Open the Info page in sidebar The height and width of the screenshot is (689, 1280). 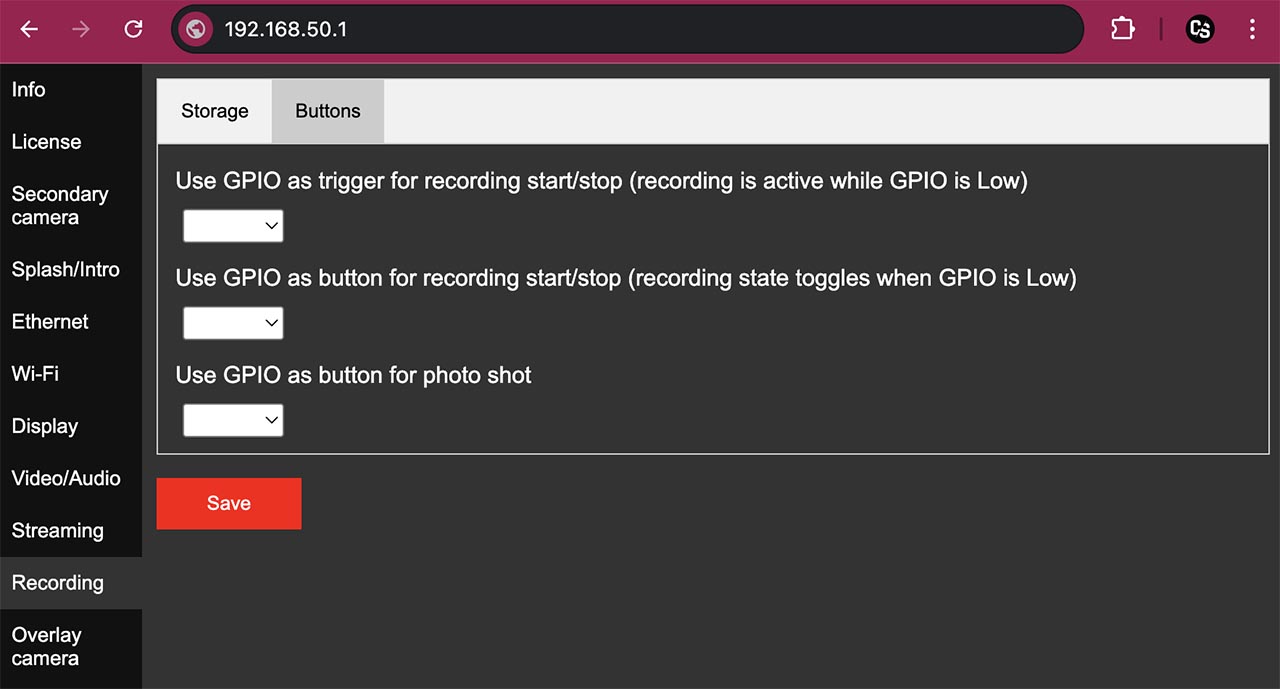click(28, 90)
